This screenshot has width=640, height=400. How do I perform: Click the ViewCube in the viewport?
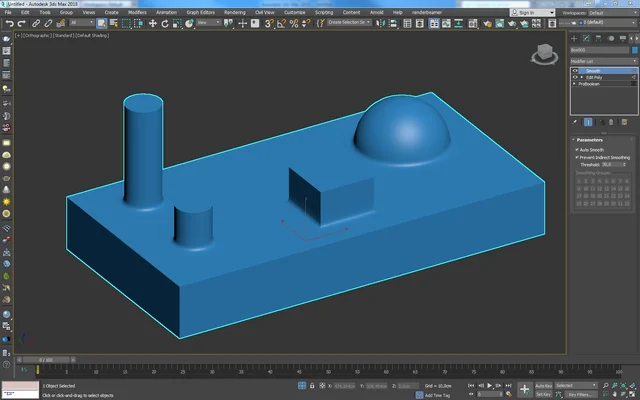(544, 54)
